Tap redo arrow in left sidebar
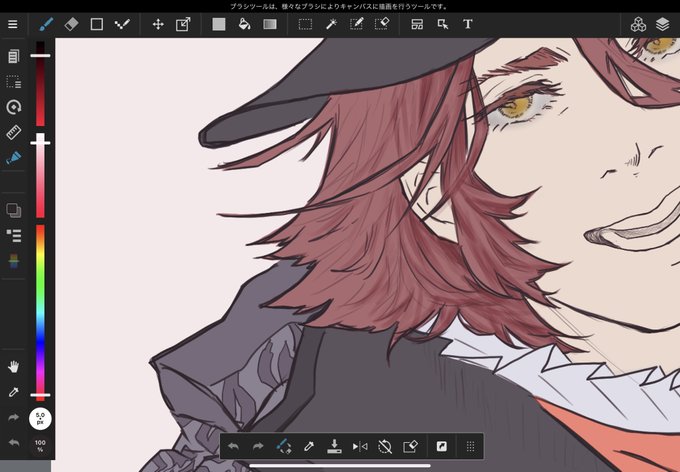The width and height of the screenshot is (680, 472). pos(13,417)
